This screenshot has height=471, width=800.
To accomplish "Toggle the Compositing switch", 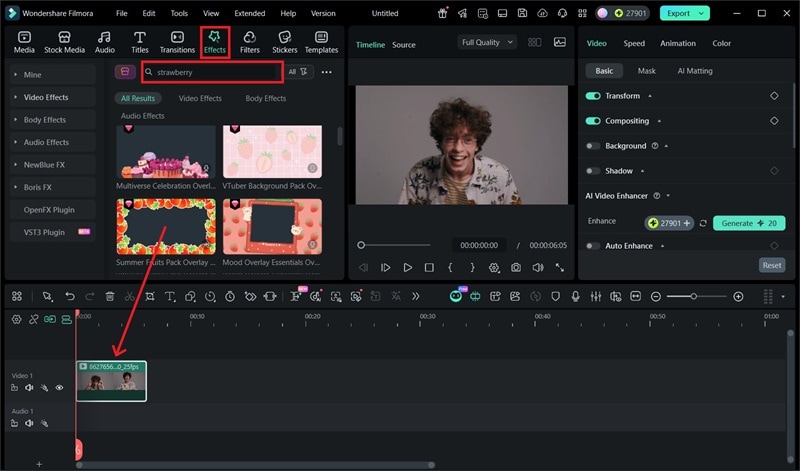I will (x=593, y=121).
